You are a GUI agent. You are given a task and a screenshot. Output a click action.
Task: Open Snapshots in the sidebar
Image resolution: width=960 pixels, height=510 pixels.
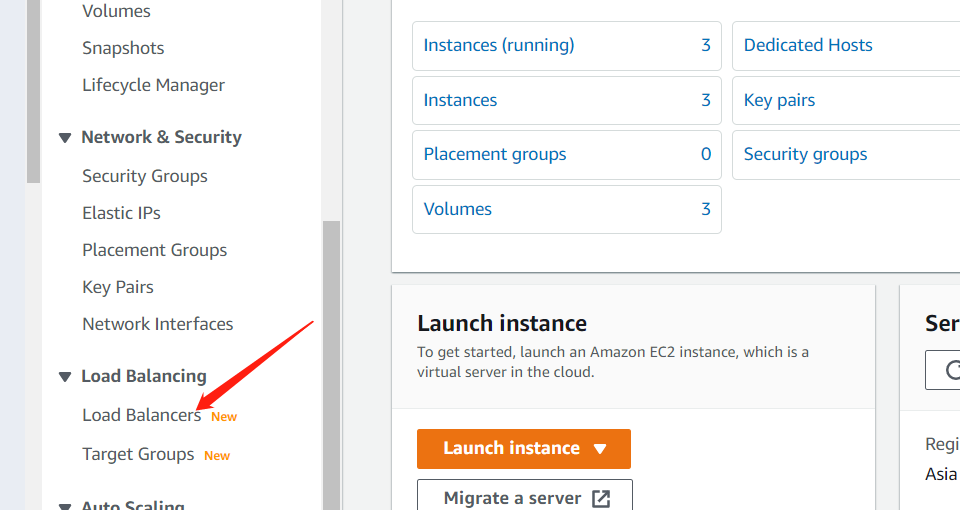123,48
